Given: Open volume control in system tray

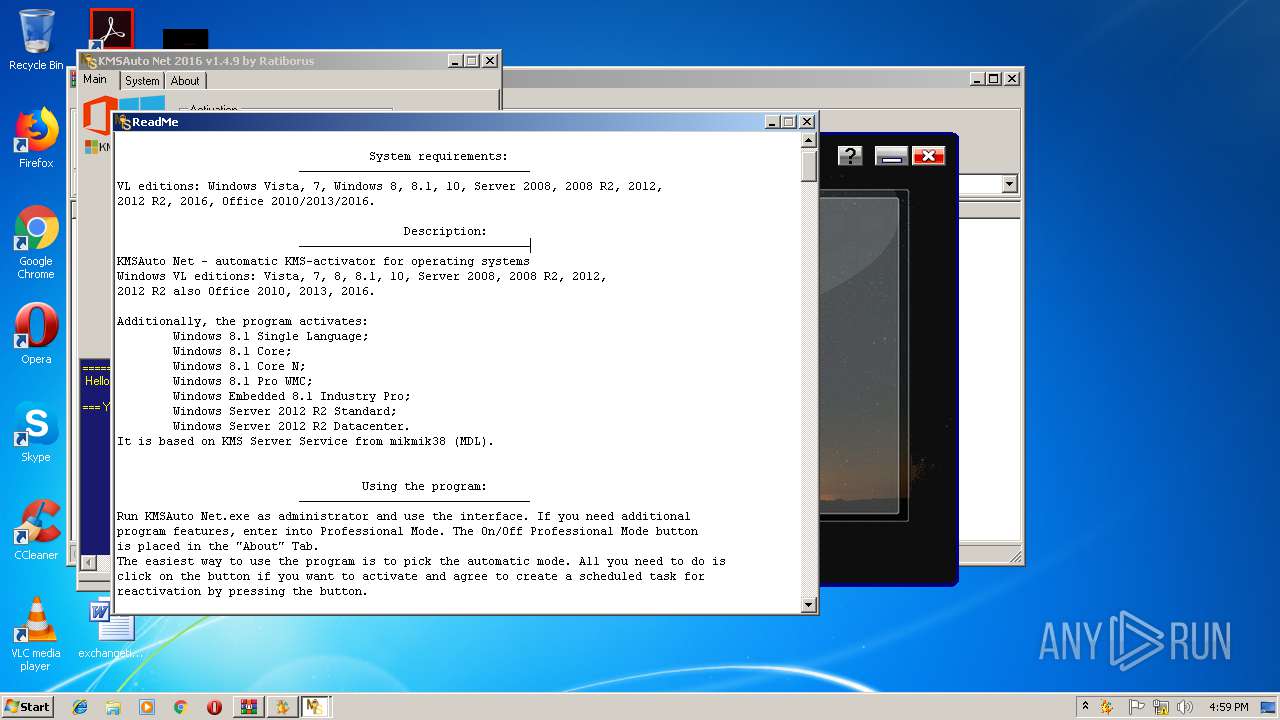Looking at the screenshot, I should pyautogui.click(x=1185, y=707).
